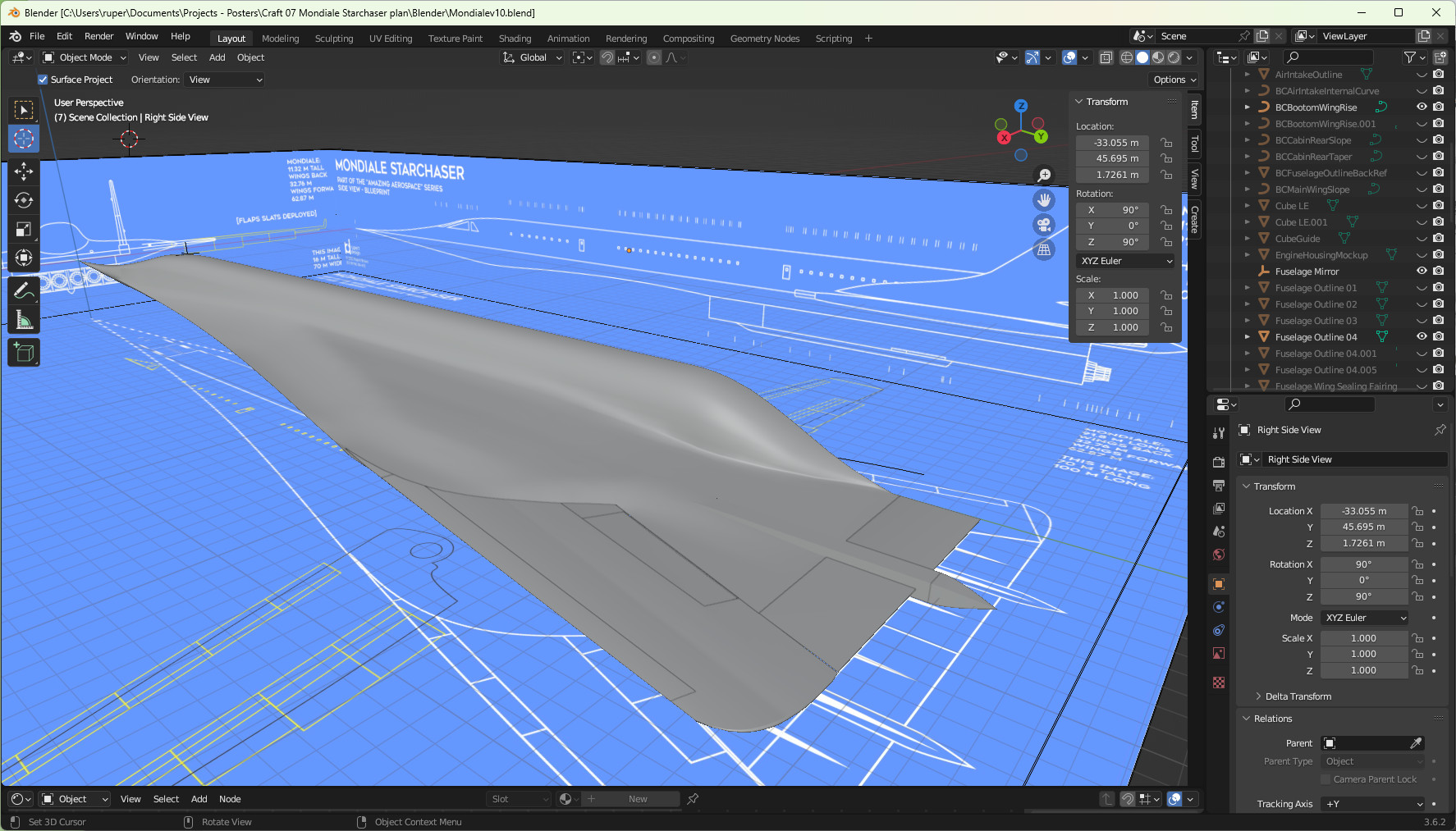Open the XYZ Euler dropdown in sidebar
This screenshot has width=1456, height=831.
[x=1125, y=261]
